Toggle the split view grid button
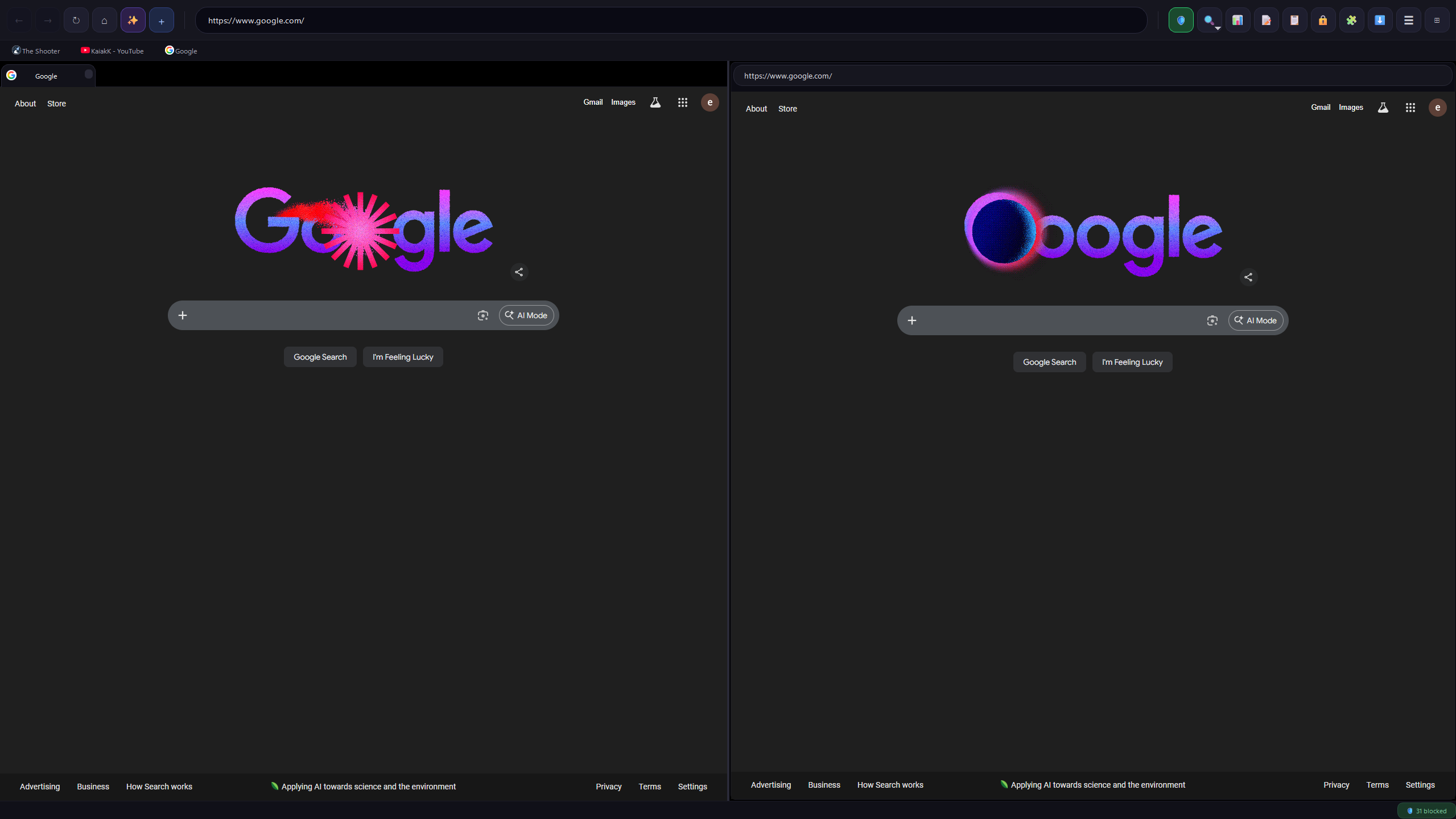Image resolution: width=1456 pixels, height=819 pixels. coord(1437,20)
